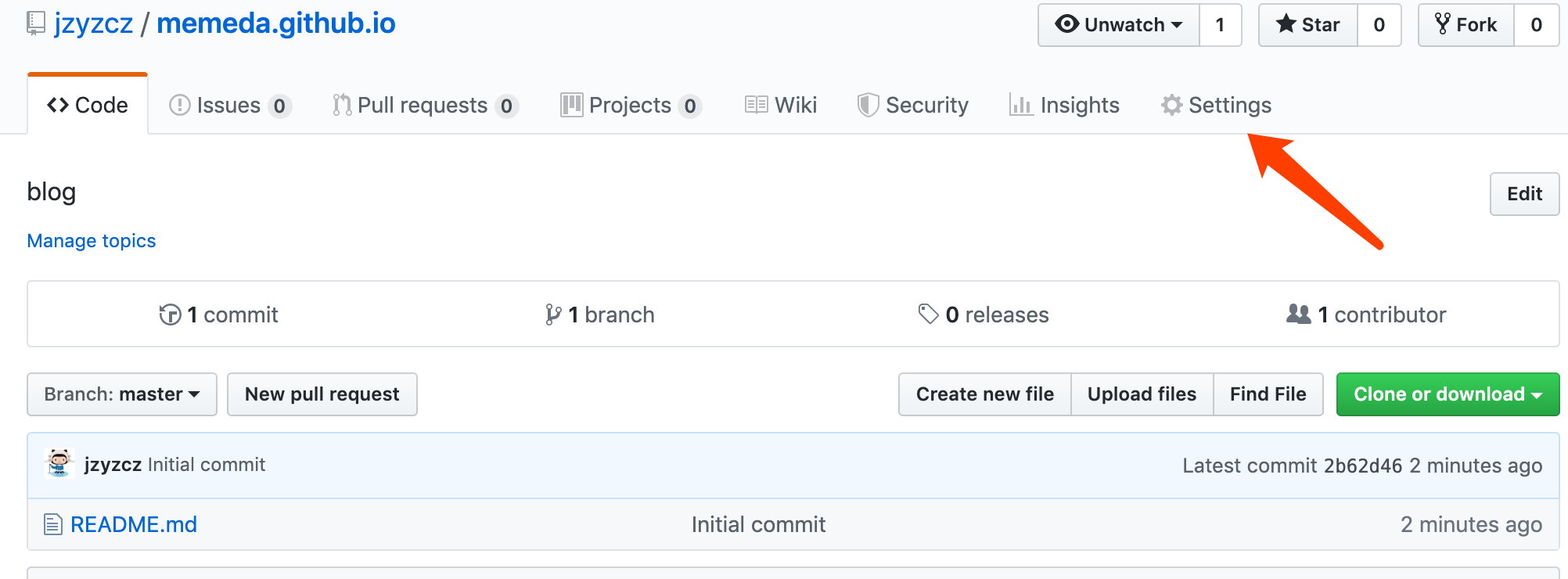Screen dimensions: 1568x579
Task: Click the contributors people icon
Action: (1299, 314)
